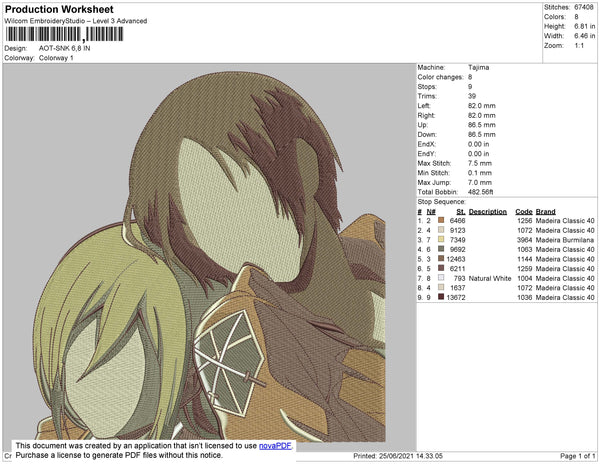600x464 pixels.
Task: Click the 'Page 1 of 1' footer text
Action: 578,456
